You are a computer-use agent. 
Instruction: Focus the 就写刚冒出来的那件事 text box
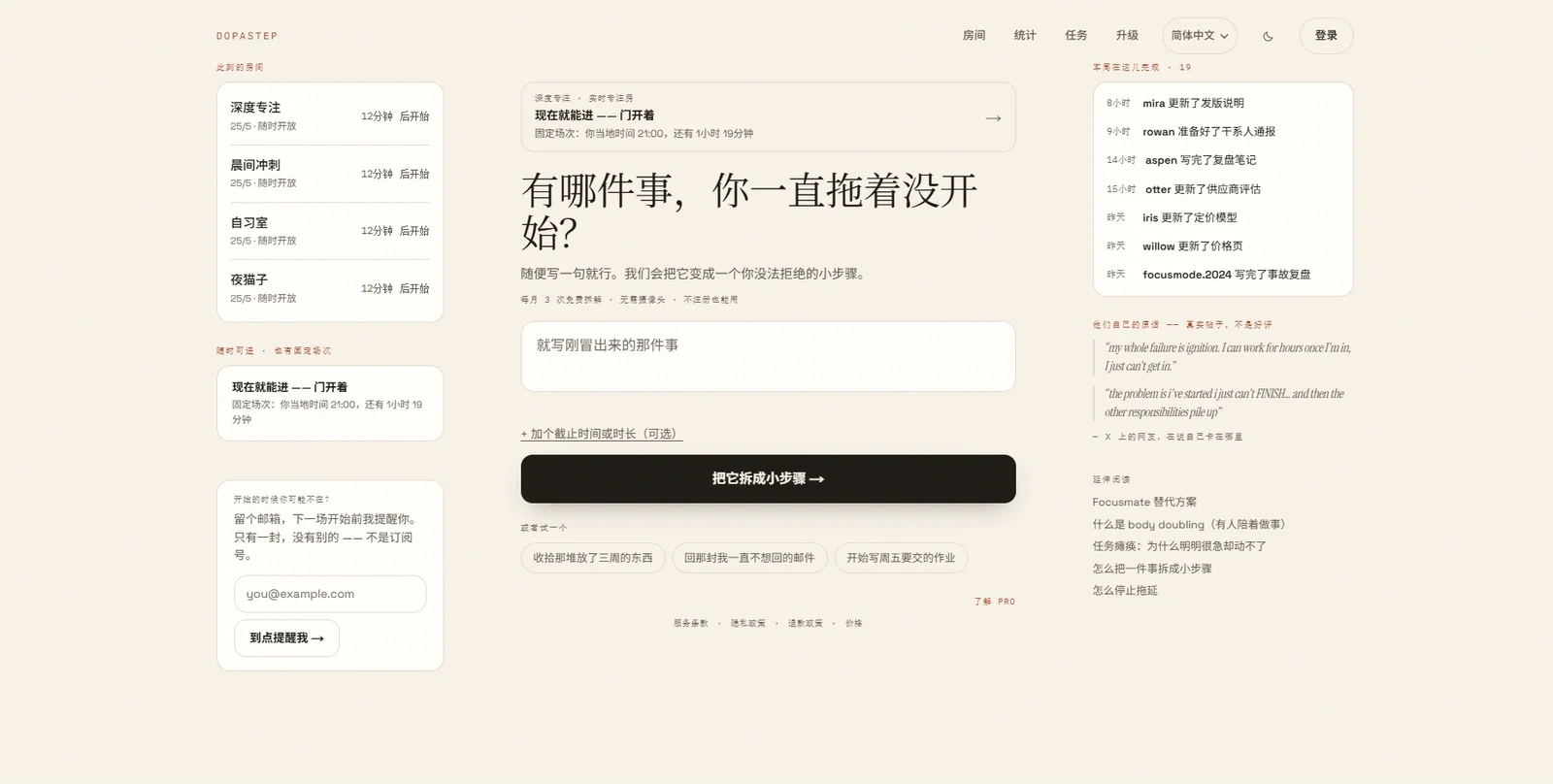click(x=768, y=356)
